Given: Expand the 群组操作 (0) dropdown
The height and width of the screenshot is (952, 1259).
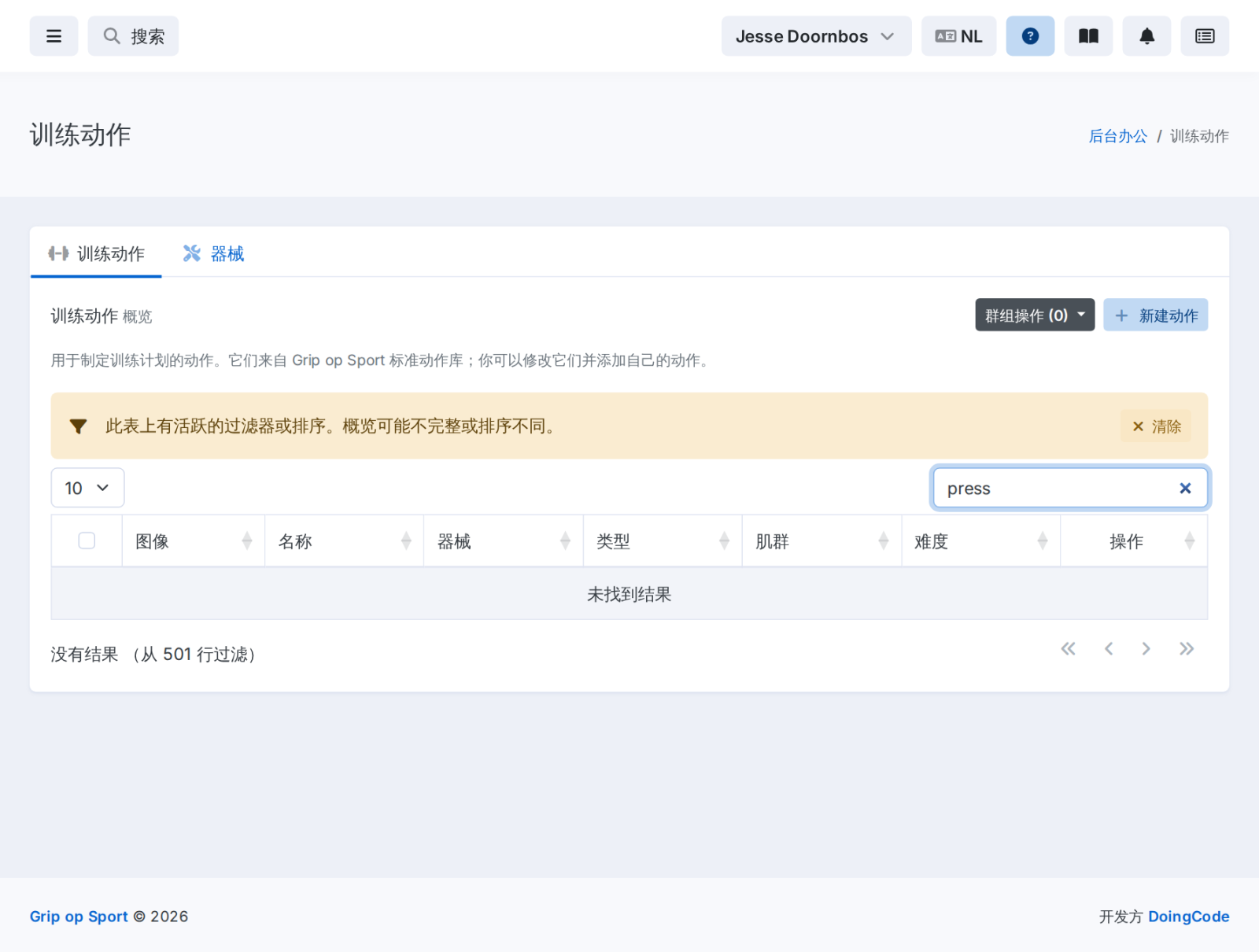Looking at the screenshot, I should point(1035,315).
